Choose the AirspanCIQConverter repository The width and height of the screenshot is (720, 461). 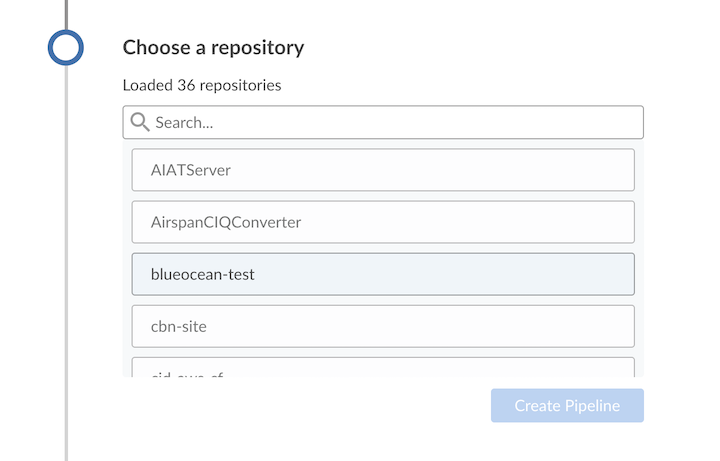coord(383,222)
